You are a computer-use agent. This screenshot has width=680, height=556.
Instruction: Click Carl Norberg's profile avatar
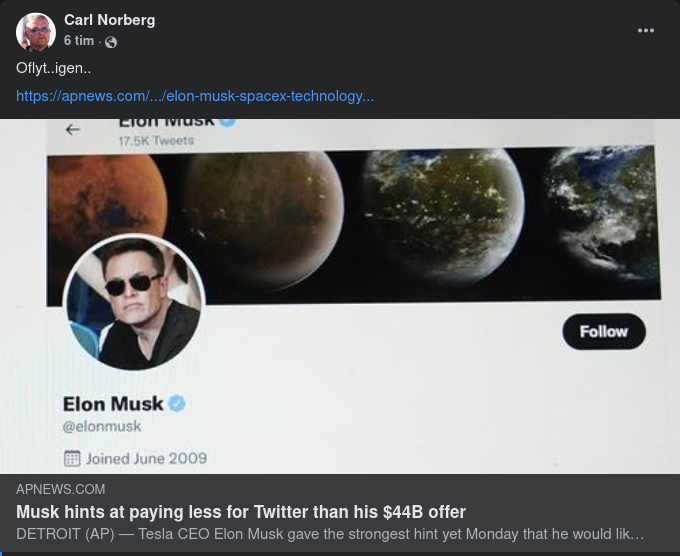(36, 32)
